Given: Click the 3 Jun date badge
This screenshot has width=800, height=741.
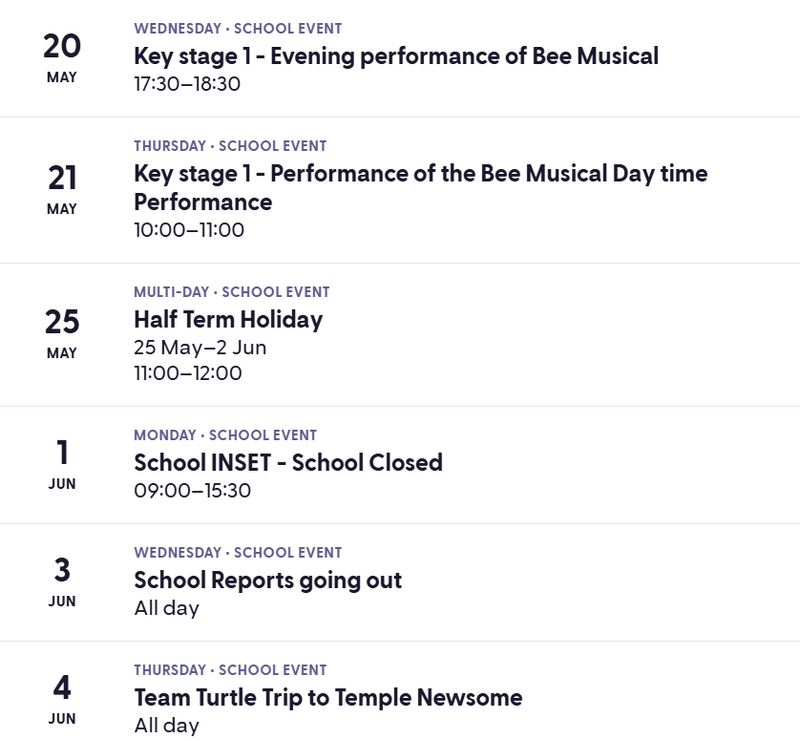Looking at the screenshot, I should [62, 582].
